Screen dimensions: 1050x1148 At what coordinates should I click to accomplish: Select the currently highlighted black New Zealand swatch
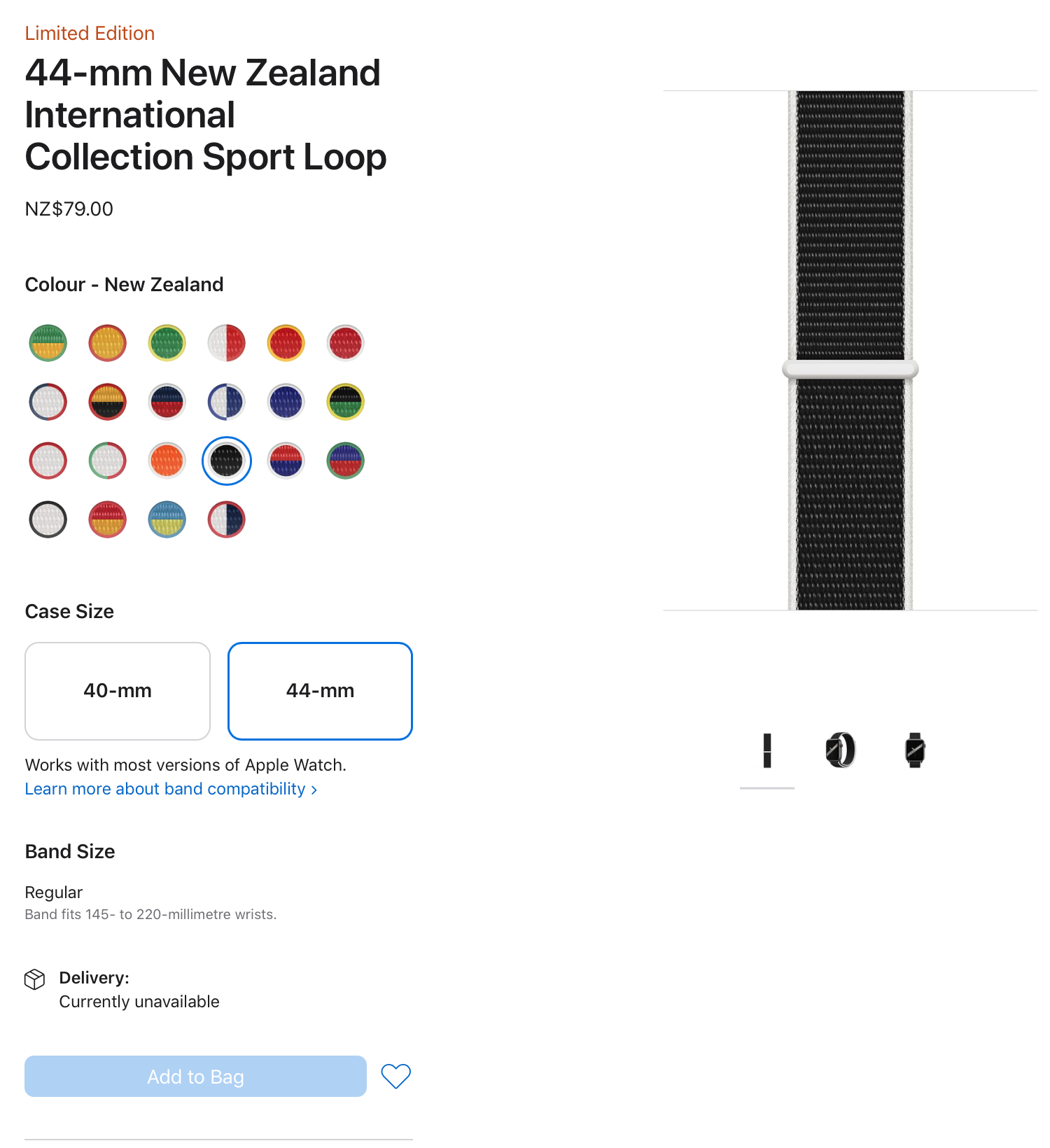pos(225,461)
